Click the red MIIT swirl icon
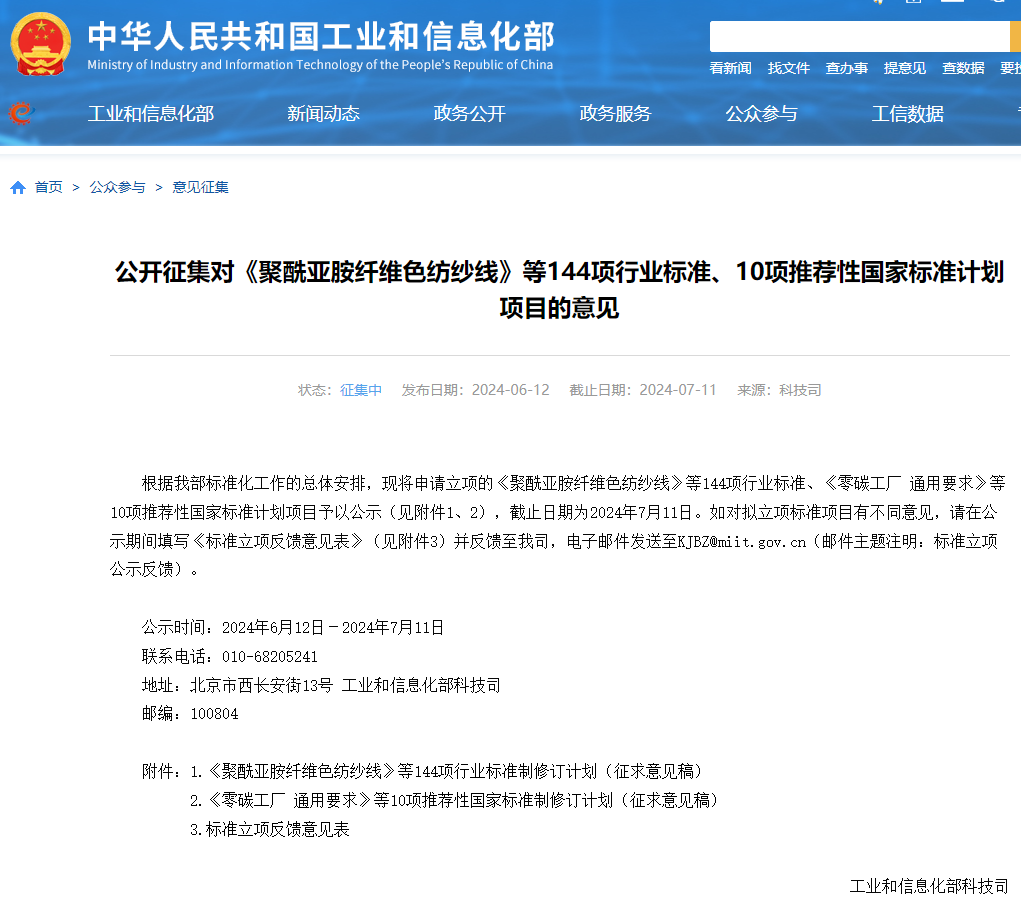The width and height of the screenshot is (1021, 898). pyautogui.click(x=20, y=114)
